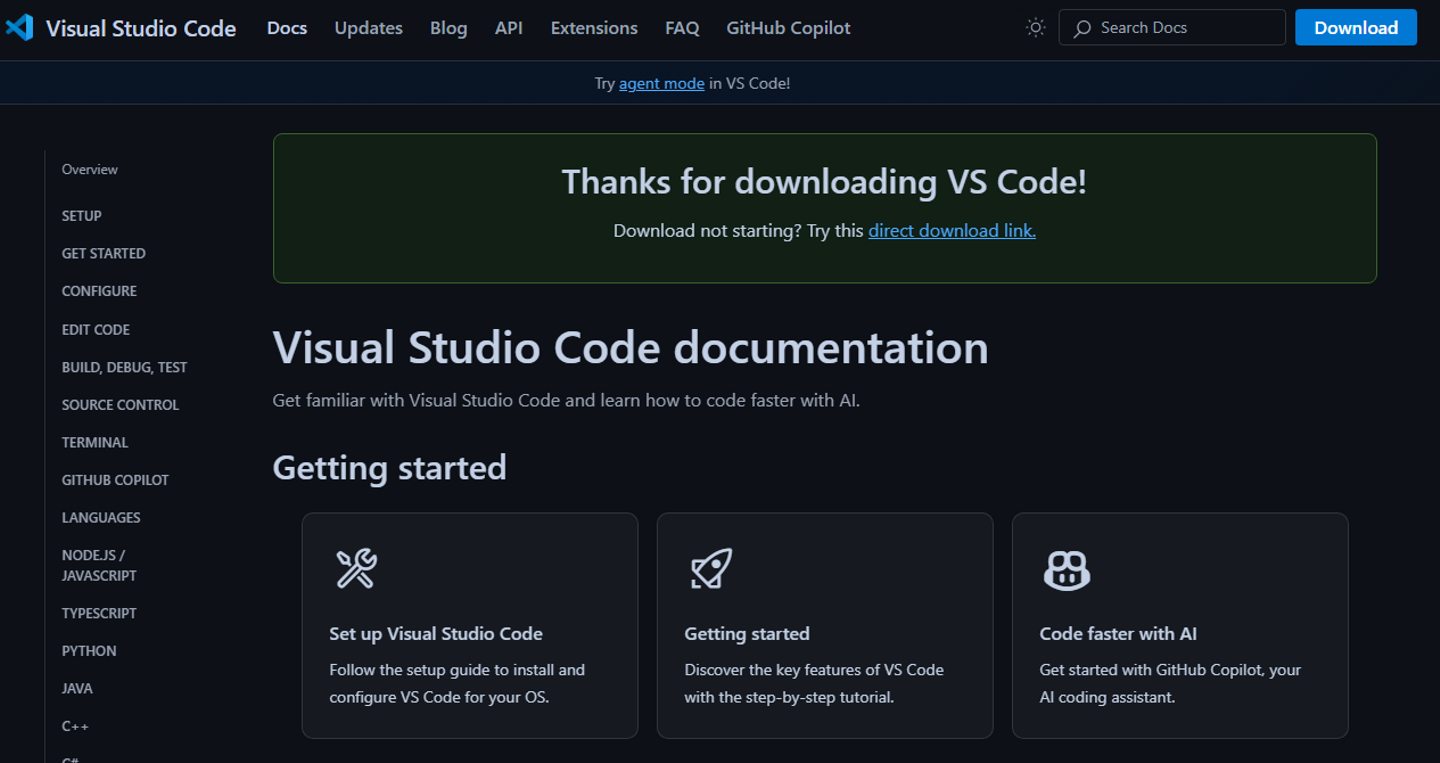Expand the SETUP section in sidebar
The width and height of the screenshot is (1440, 763).
coord(82,216)
